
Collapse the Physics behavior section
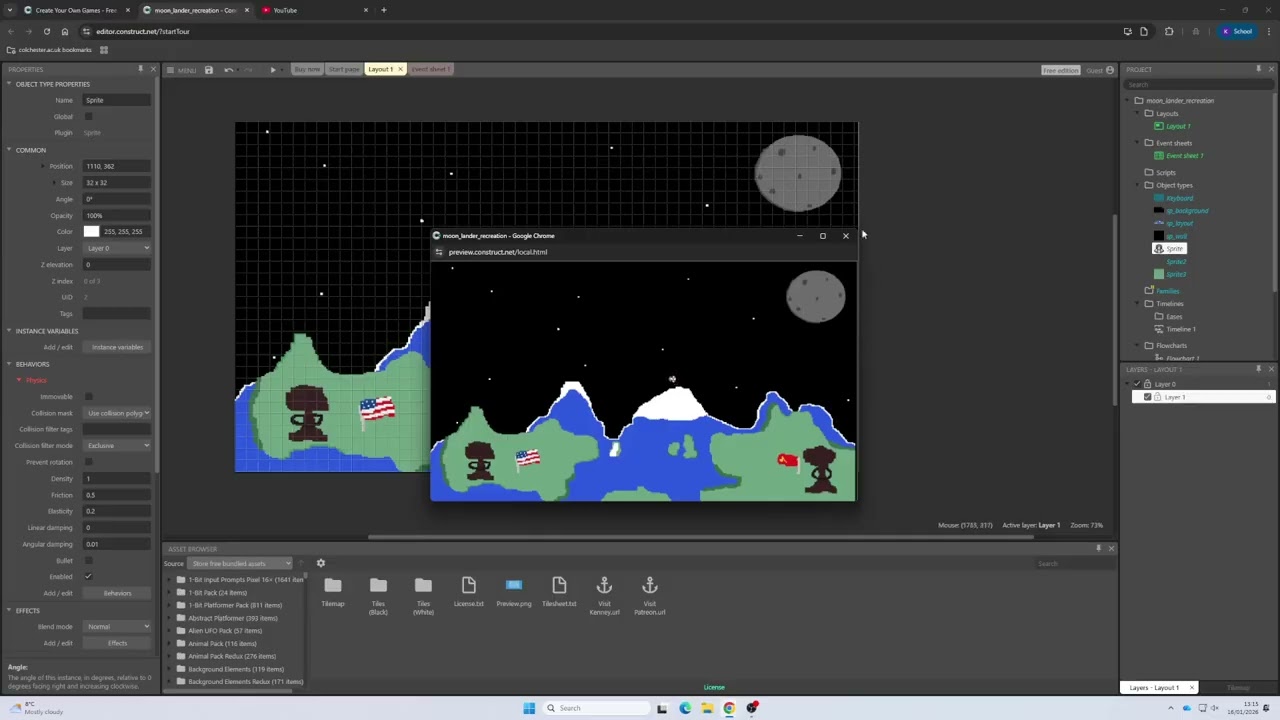pos(19,380)
